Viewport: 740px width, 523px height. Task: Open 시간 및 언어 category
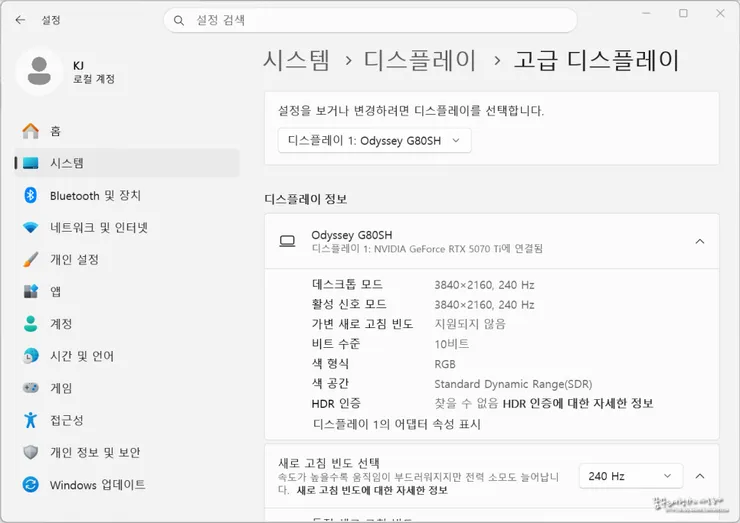[x=126, y=356]
